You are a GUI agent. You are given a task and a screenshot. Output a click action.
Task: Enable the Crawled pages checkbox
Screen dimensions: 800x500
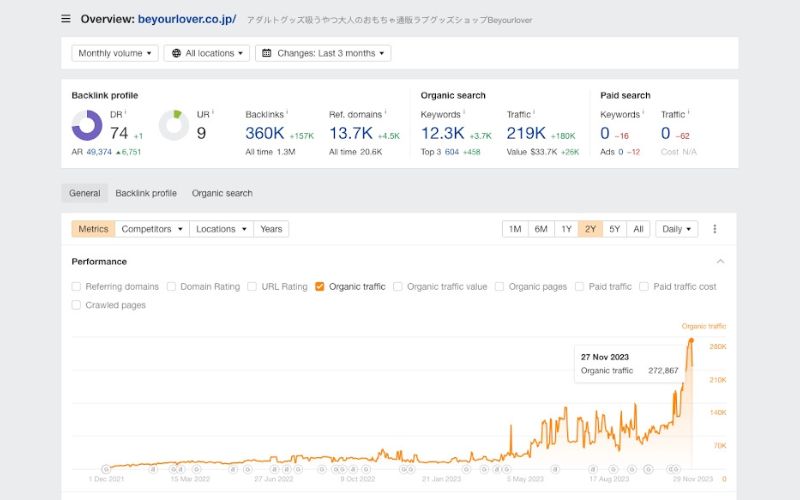(76, 305)
